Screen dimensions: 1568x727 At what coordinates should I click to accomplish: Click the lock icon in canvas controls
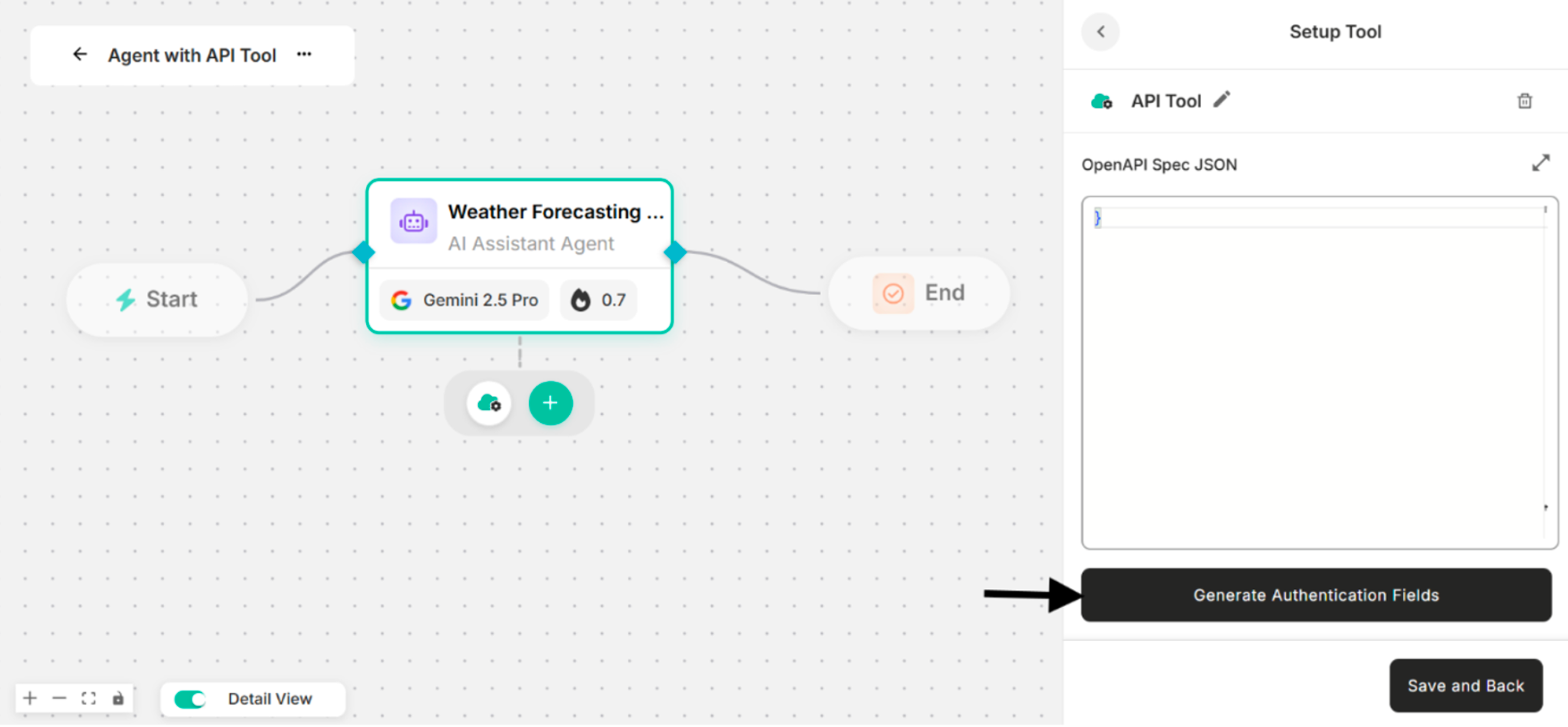tap(118, 698)
